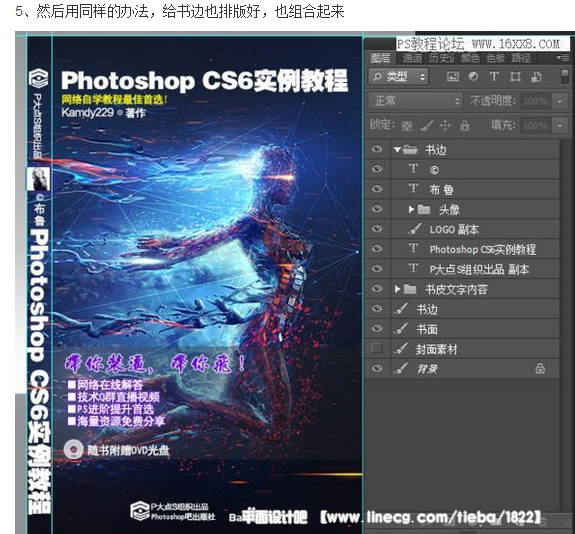575x534 pixels.
Task: Click the brush icon of 书面 layer
Action: point(401,328)
